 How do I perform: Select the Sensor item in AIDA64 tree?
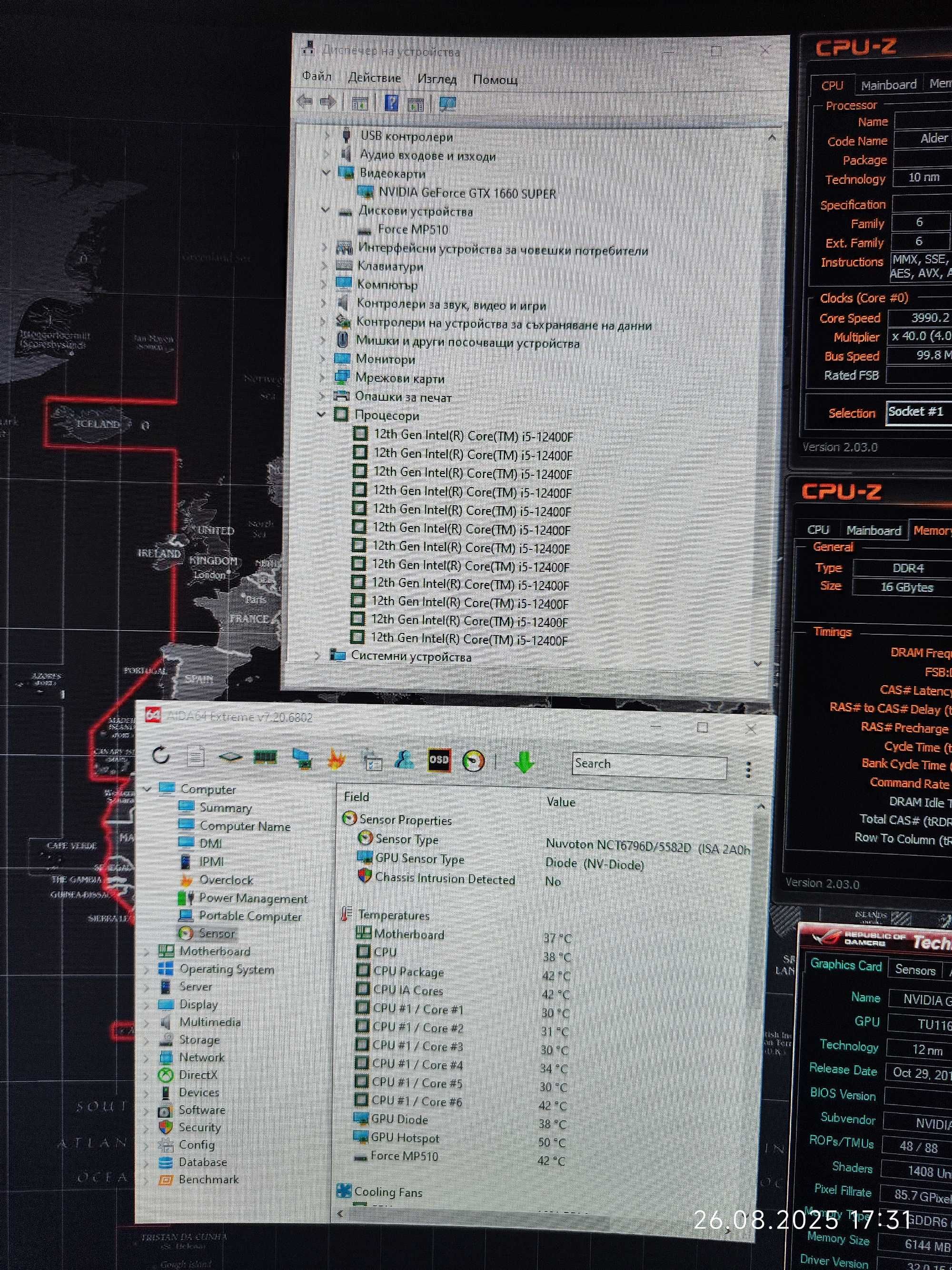(x=217, y=933)
